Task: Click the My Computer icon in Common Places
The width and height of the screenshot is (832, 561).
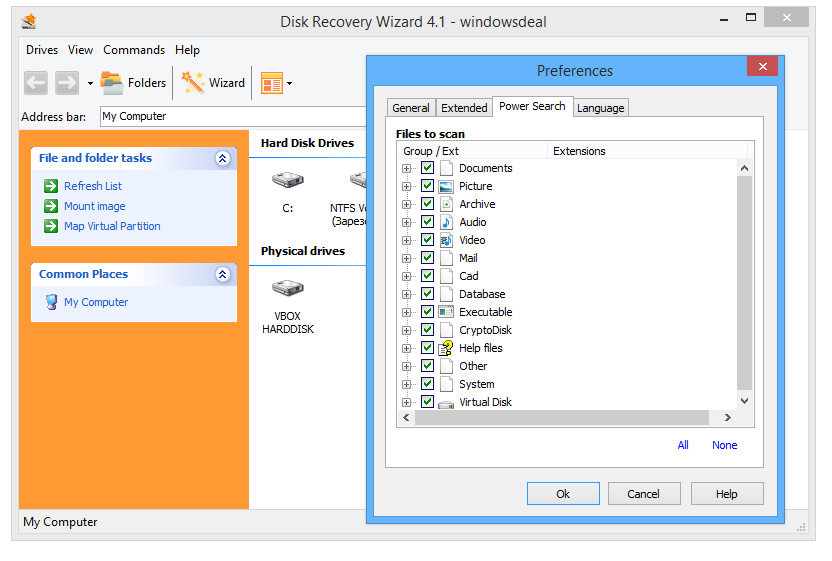Action: point(51,302)
